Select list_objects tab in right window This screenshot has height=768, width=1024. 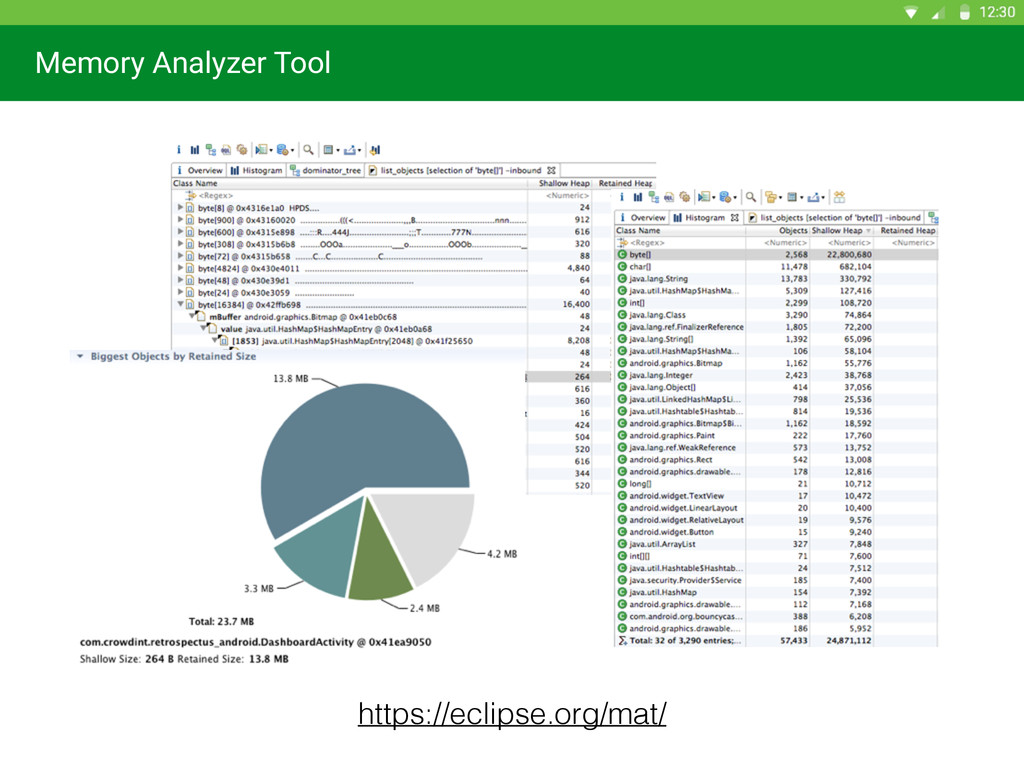click(x=835, y=217)
